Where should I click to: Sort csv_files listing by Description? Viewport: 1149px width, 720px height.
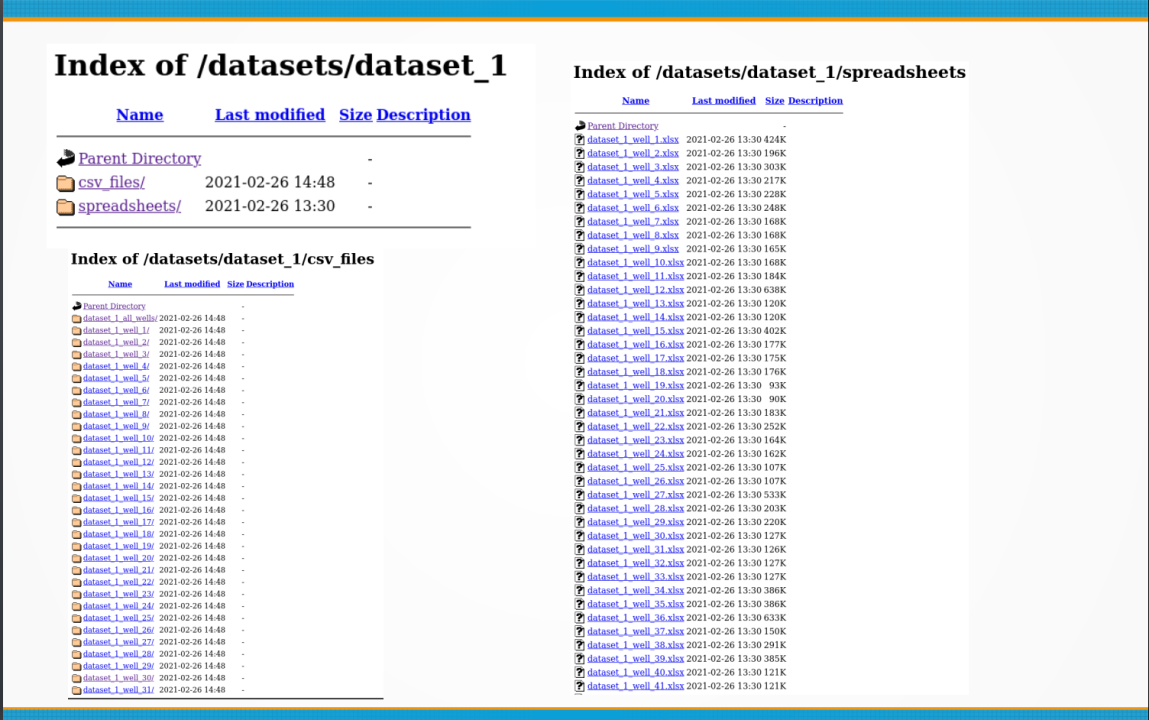(270, 284)
